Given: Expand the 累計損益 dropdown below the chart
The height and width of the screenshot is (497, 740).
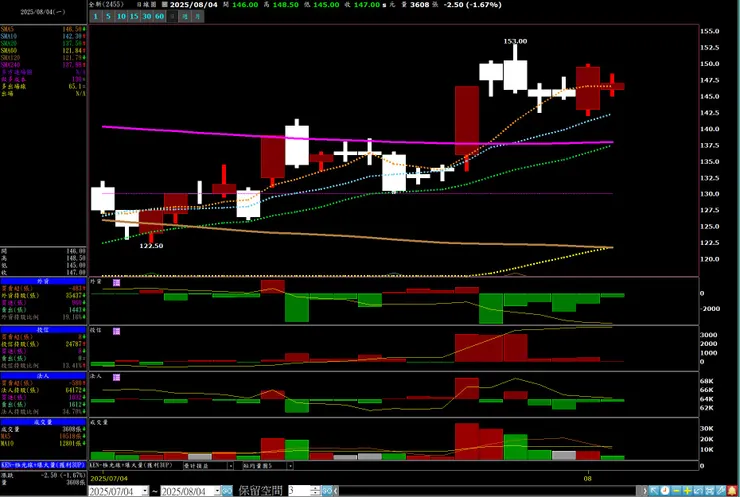Looking at the screenshot, I should (230, 466).
